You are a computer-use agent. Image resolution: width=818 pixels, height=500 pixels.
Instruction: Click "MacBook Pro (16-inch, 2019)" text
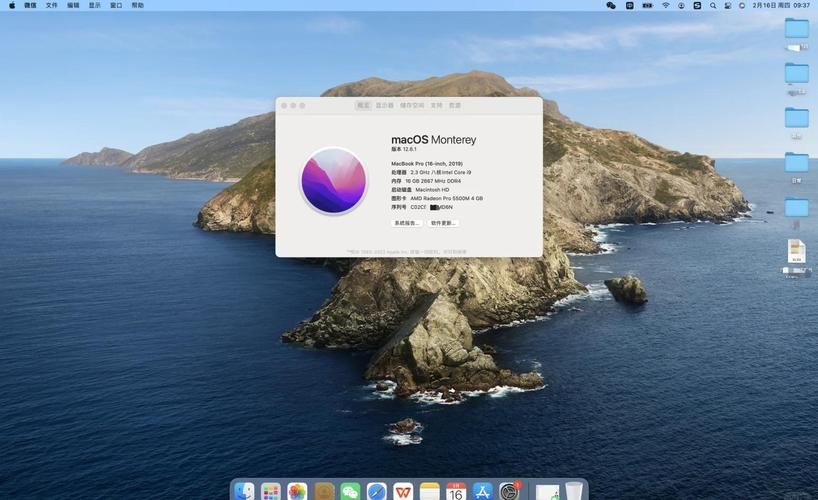(x=427, y=163)
